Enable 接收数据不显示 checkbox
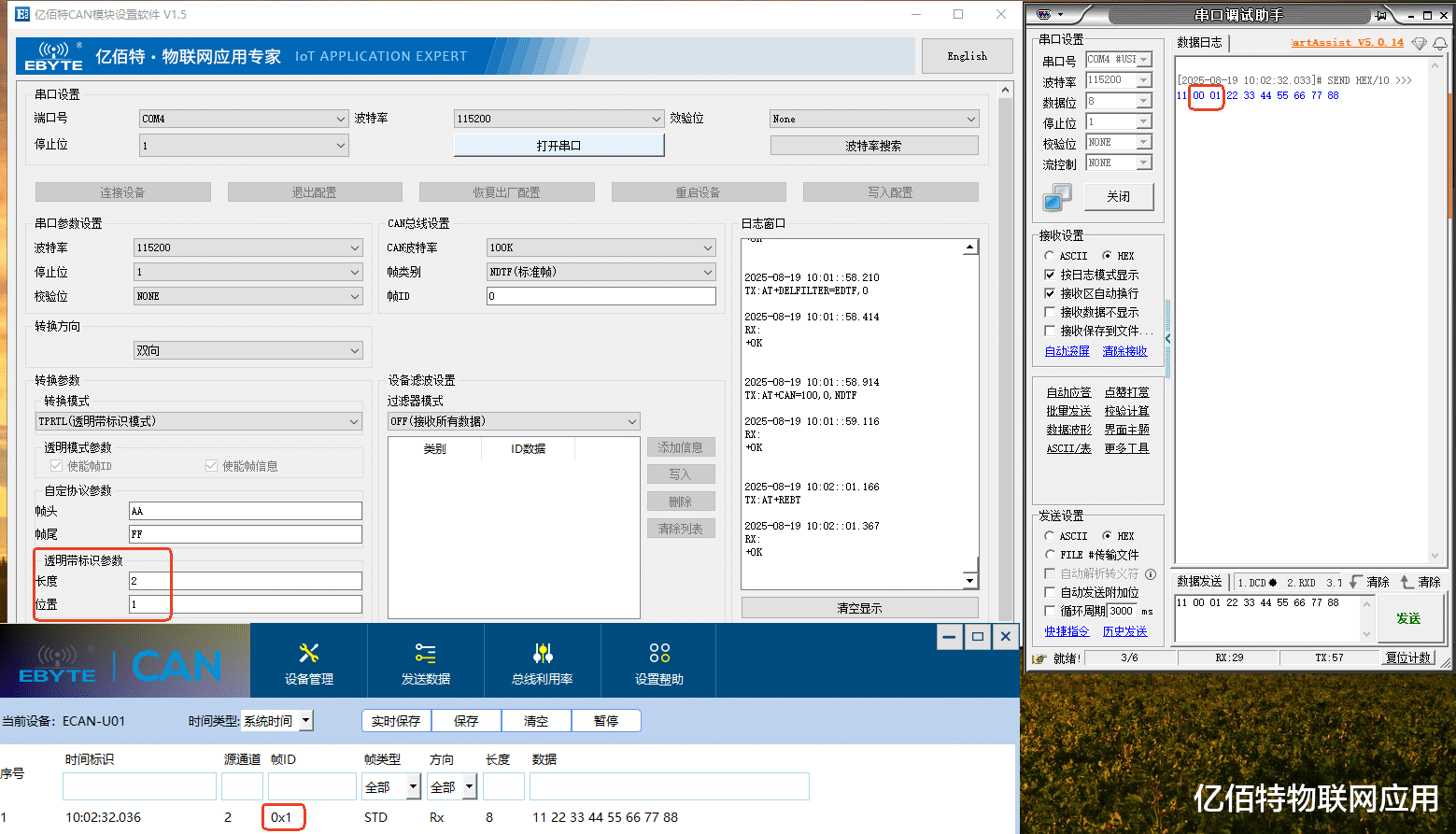The width and height of the screenshot is (1456, 834). click(x=1050, y=312)
